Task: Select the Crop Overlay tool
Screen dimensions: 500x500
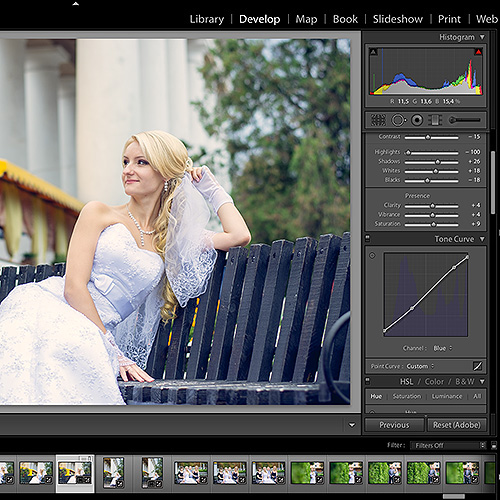Action: pos(378,120)
